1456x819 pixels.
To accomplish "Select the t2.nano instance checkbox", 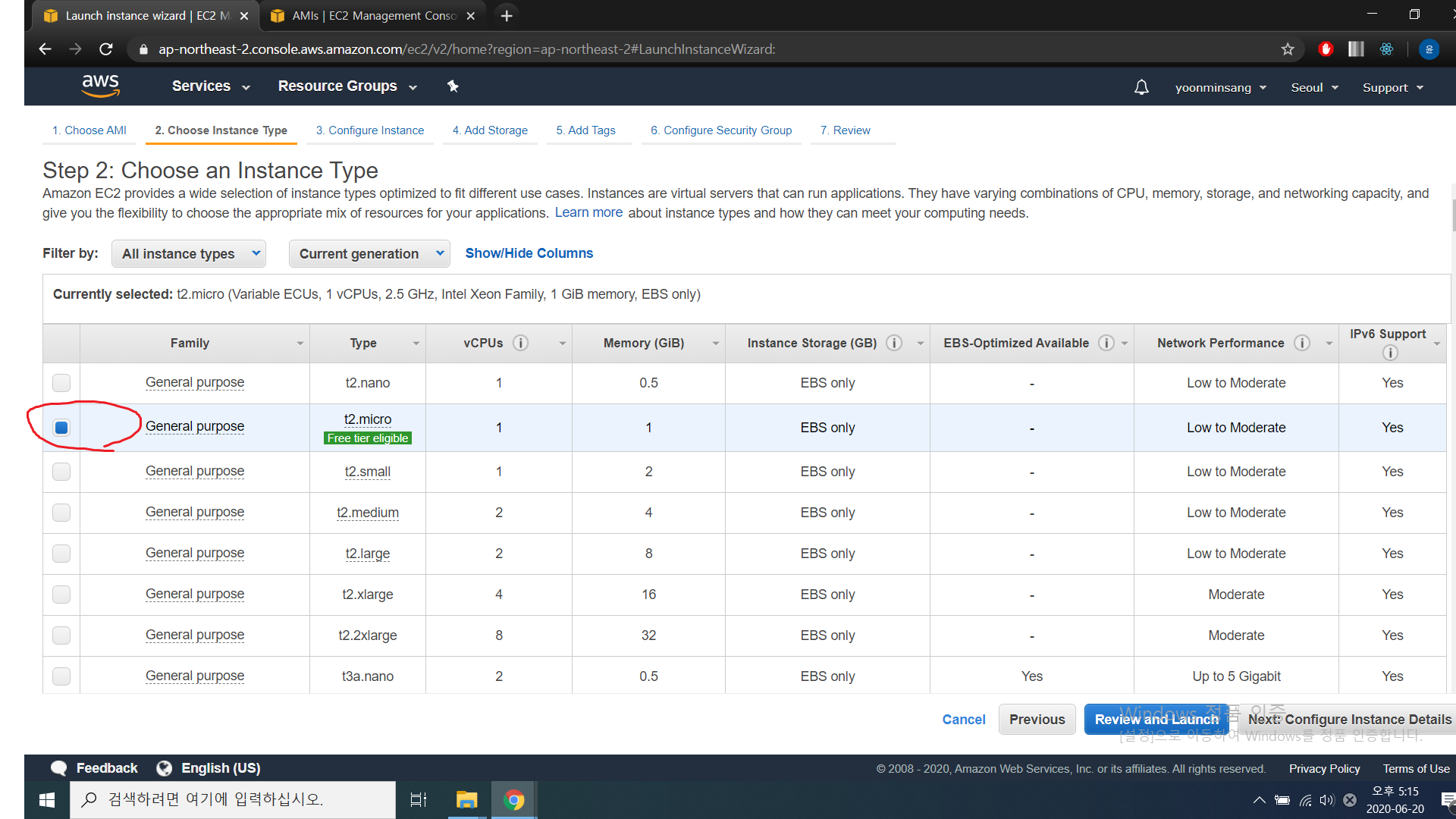I will [x=61, y=383].
